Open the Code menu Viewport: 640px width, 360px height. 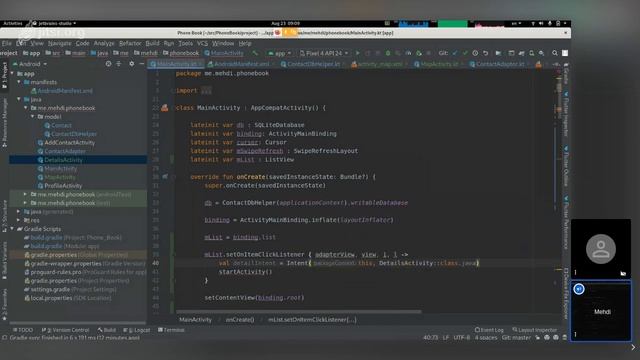82,43
